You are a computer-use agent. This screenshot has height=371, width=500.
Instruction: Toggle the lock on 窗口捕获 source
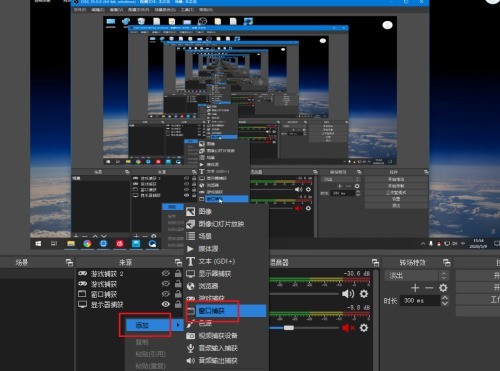[x=178, y=294]
